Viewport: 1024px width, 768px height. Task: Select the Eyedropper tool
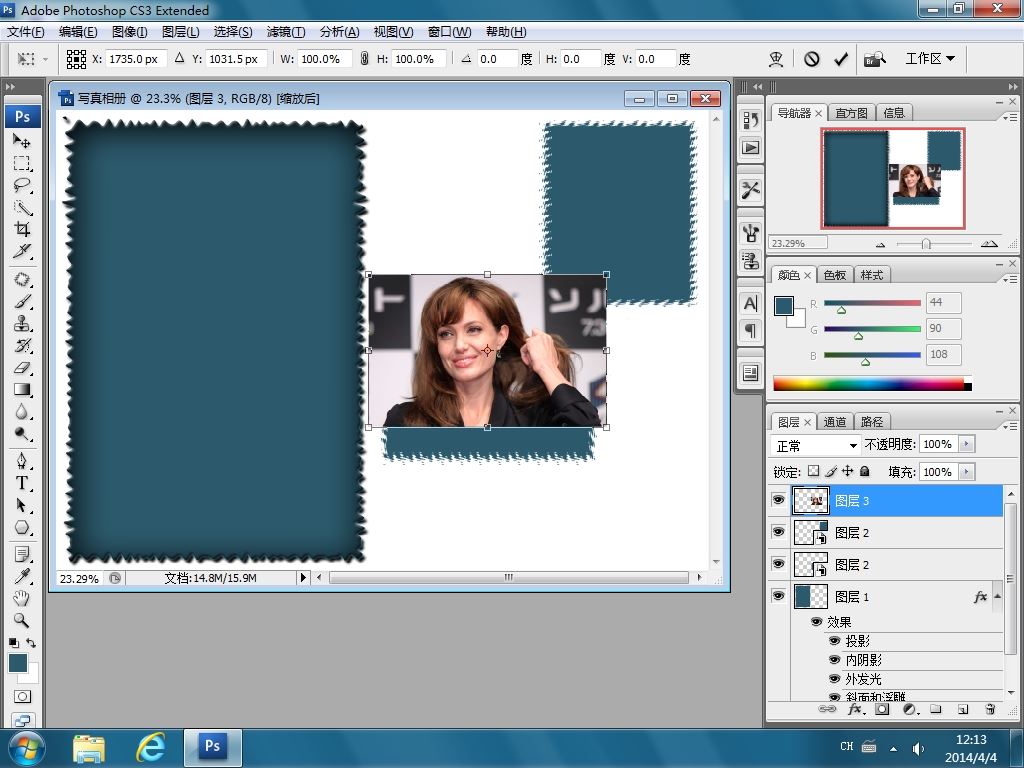tap(22, 576)
